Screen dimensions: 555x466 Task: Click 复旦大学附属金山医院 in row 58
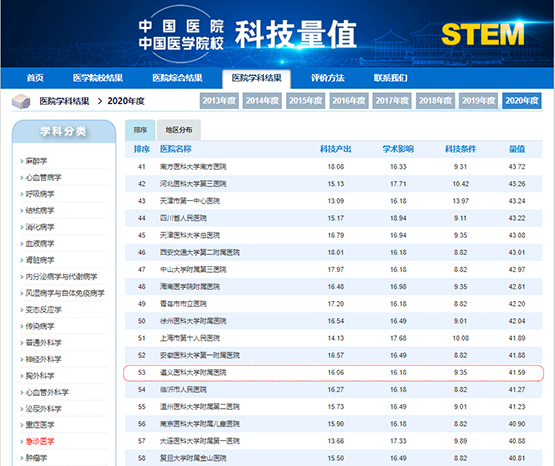point(193,458)
